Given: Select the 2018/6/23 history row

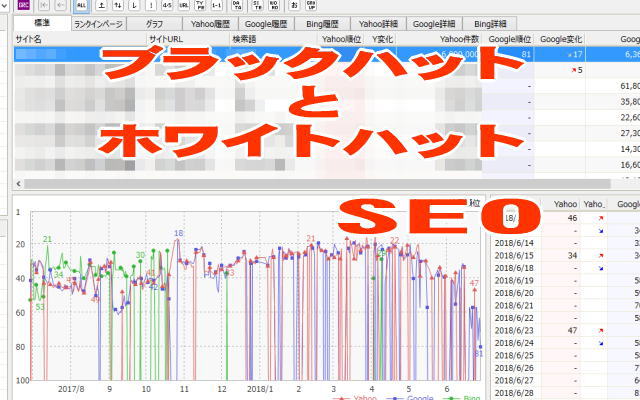Looking at the screenshot, I should click(x=565, y=331).
